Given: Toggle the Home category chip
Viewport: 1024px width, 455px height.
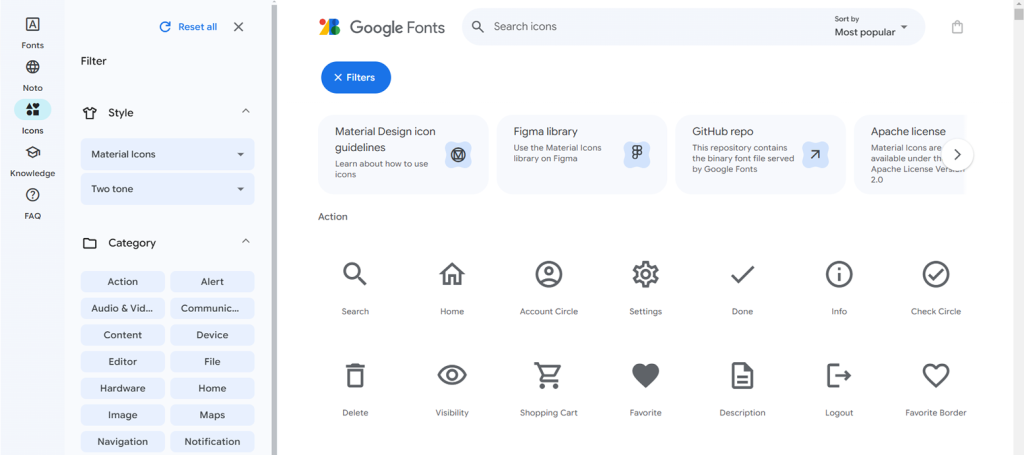Looking at the screenshot, I should (x=212, y=388).
